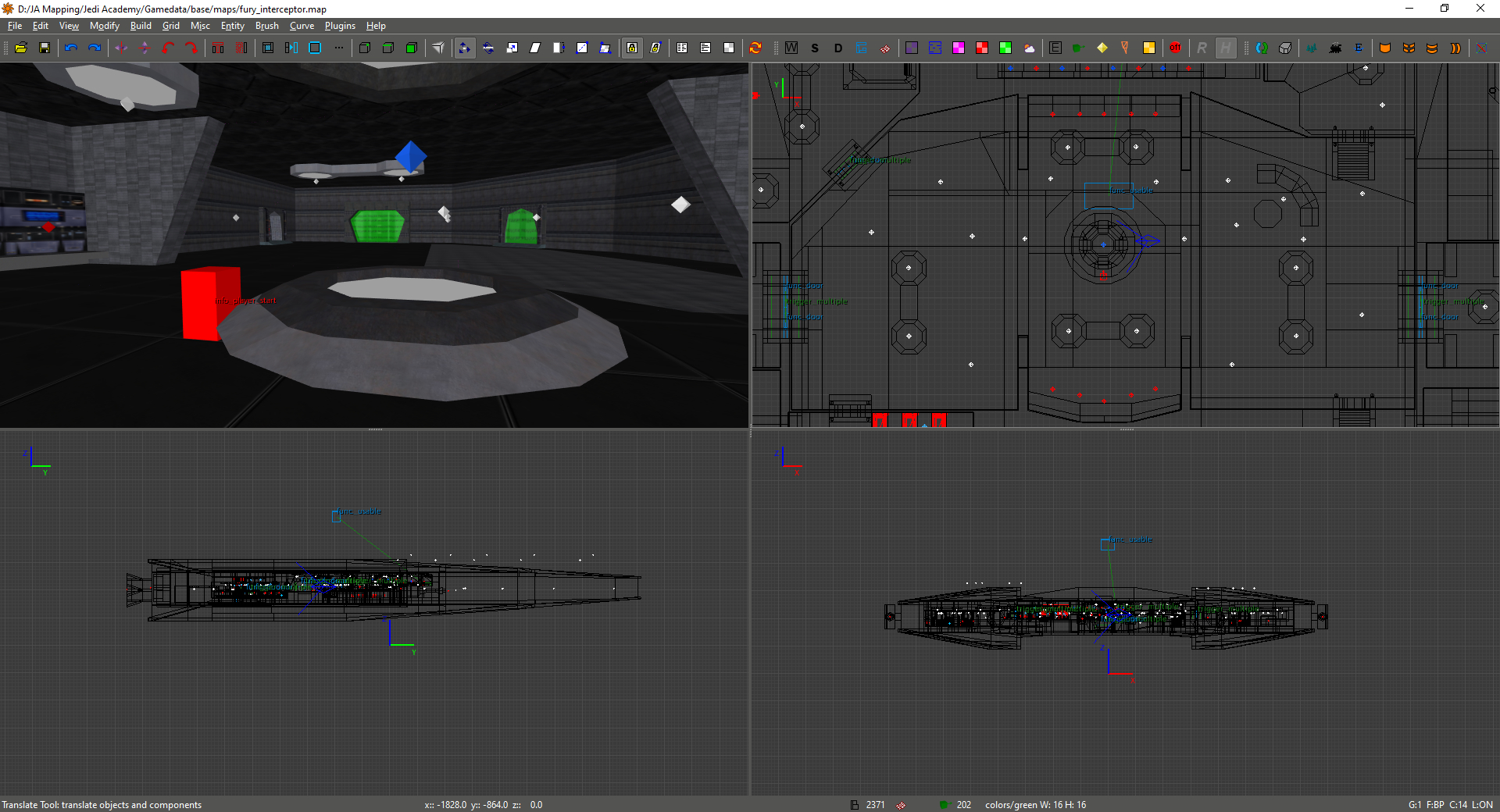The height and width of the screenshot is (812, 1500).
Task: Toggle the padlock texture lock button
Action: (632, 48)
